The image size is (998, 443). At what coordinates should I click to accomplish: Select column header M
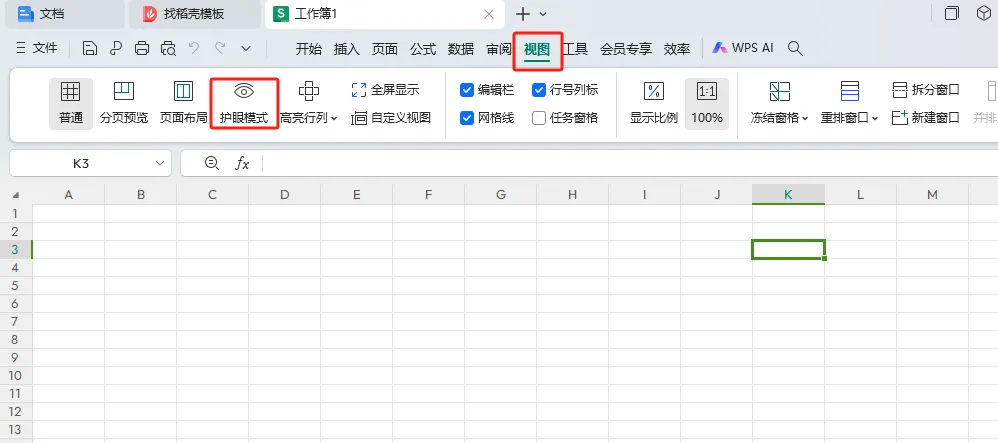[x=932, y=195]
